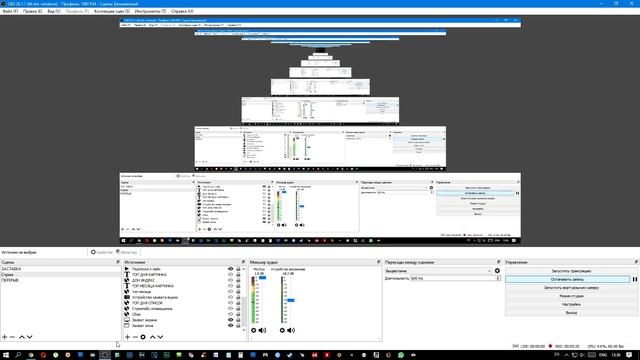Open Настройки from the controls panel
This screenshot has height=360, width=640.
[571, 304]
